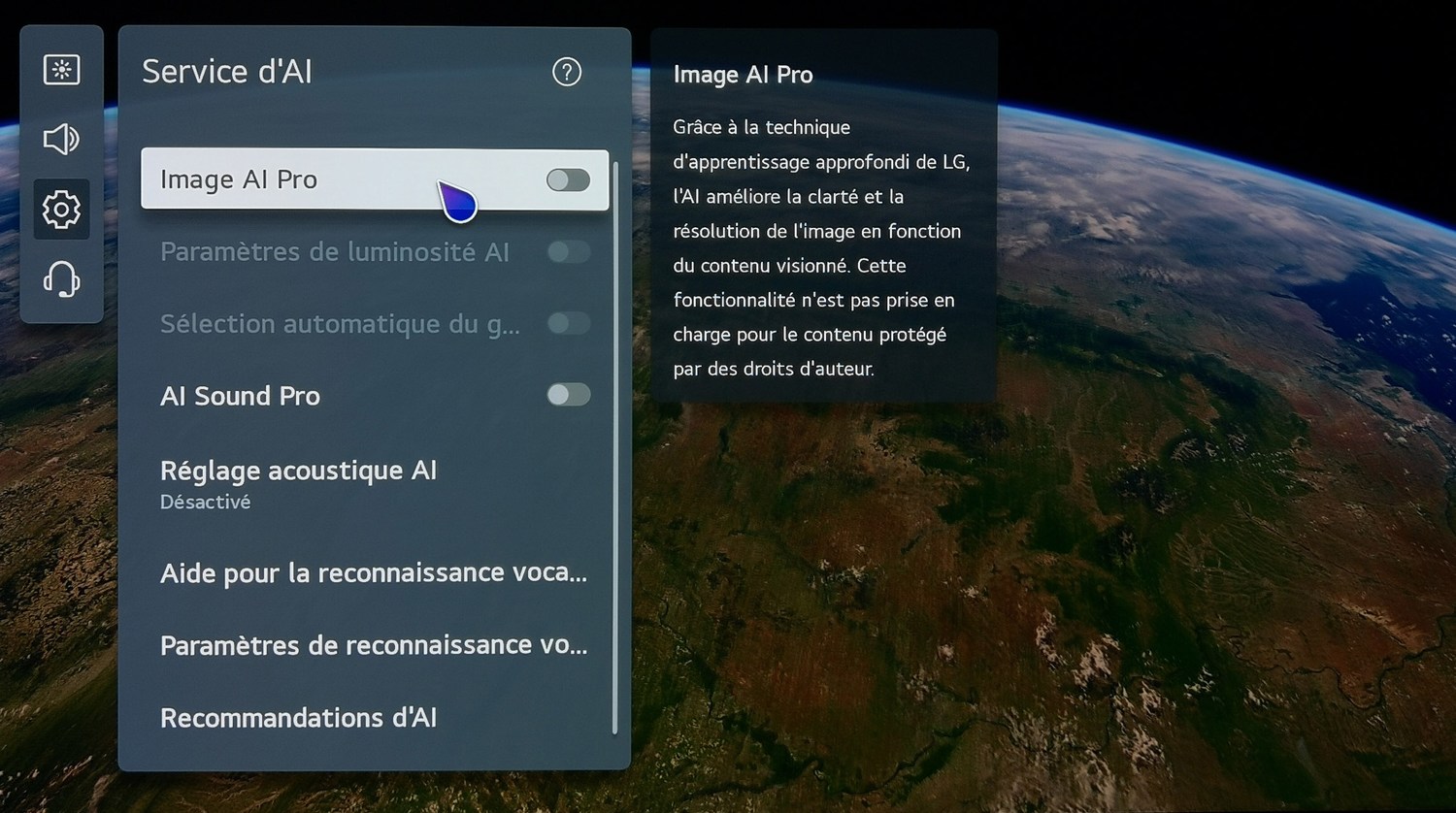Toggle the Sélection automatique du genre switch

(x=568, y=323)
